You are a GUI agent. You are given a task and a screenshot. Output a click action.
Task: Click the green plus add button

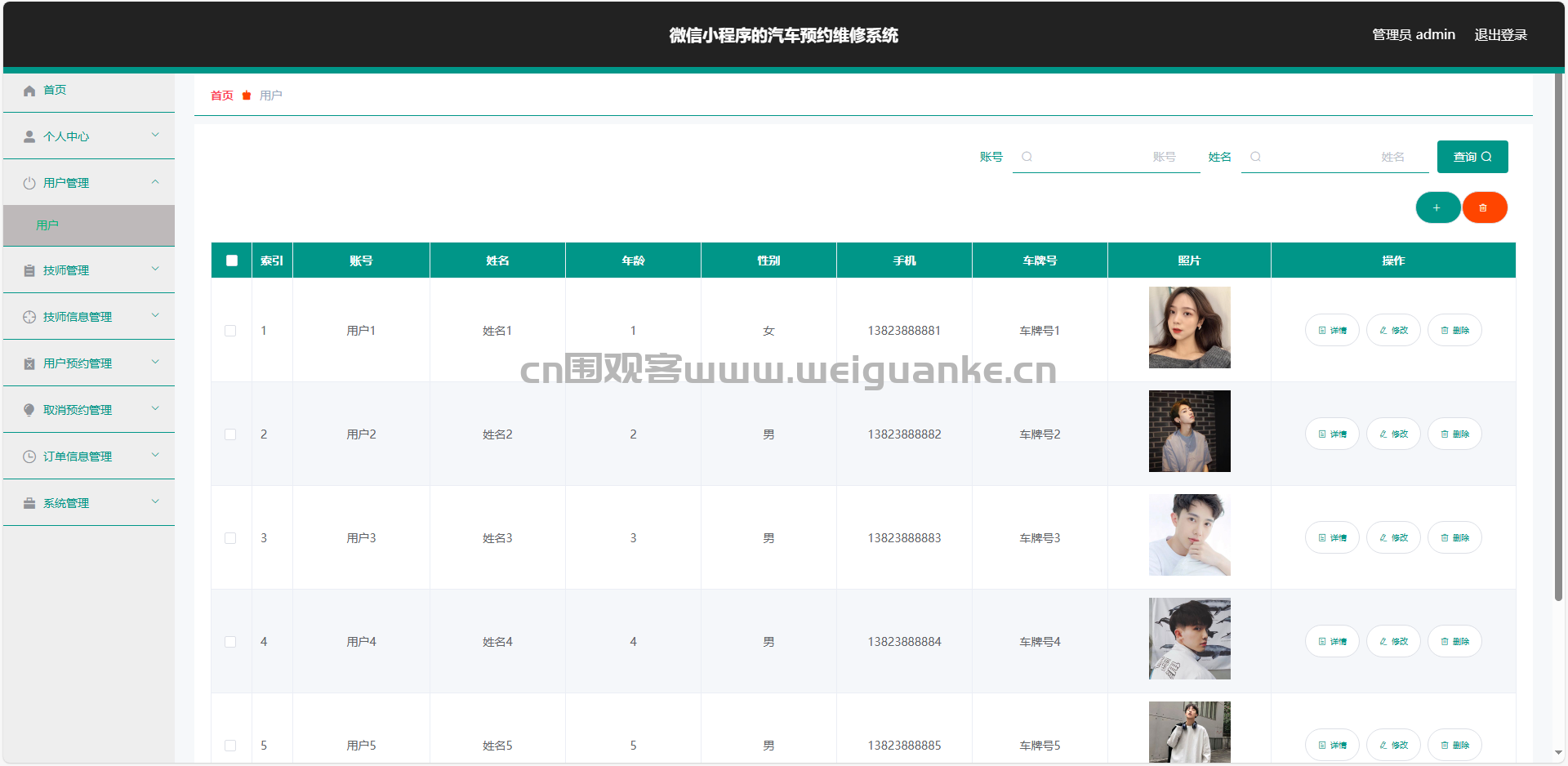point(1437,207)
